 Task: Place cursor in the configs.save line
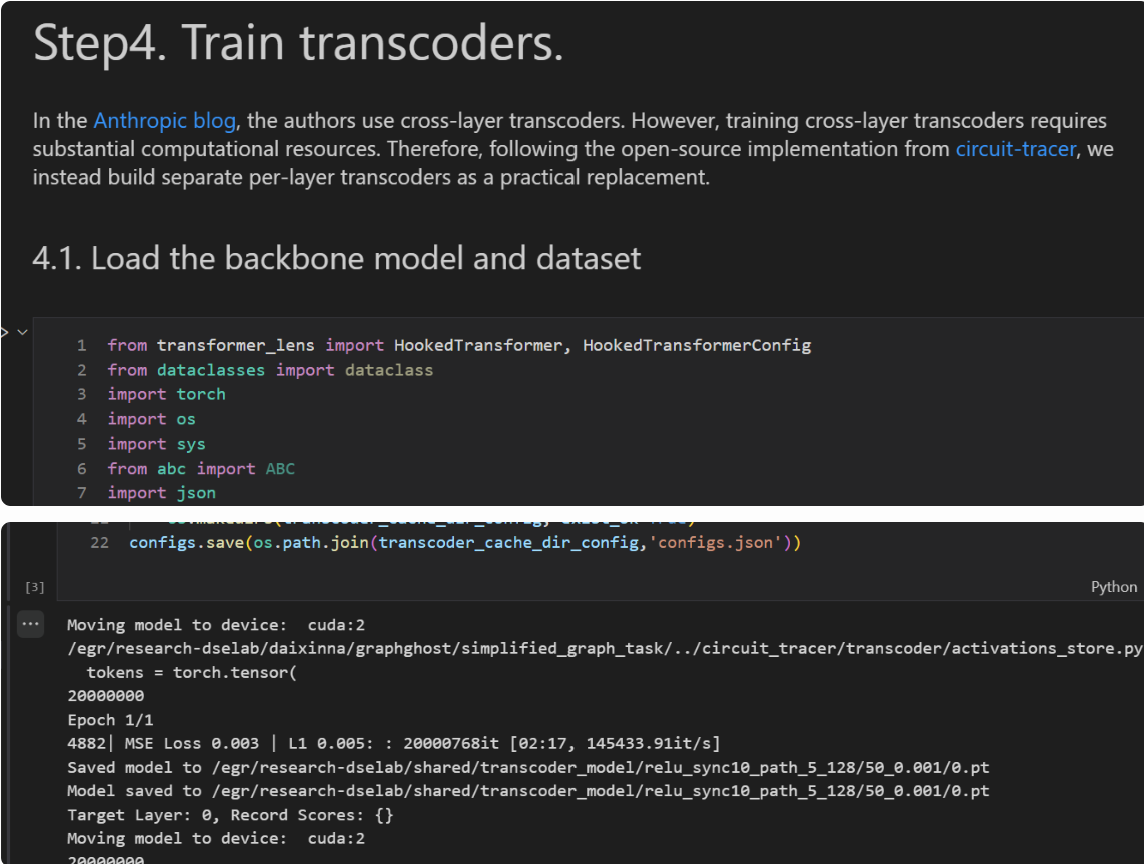click(465, 543)
